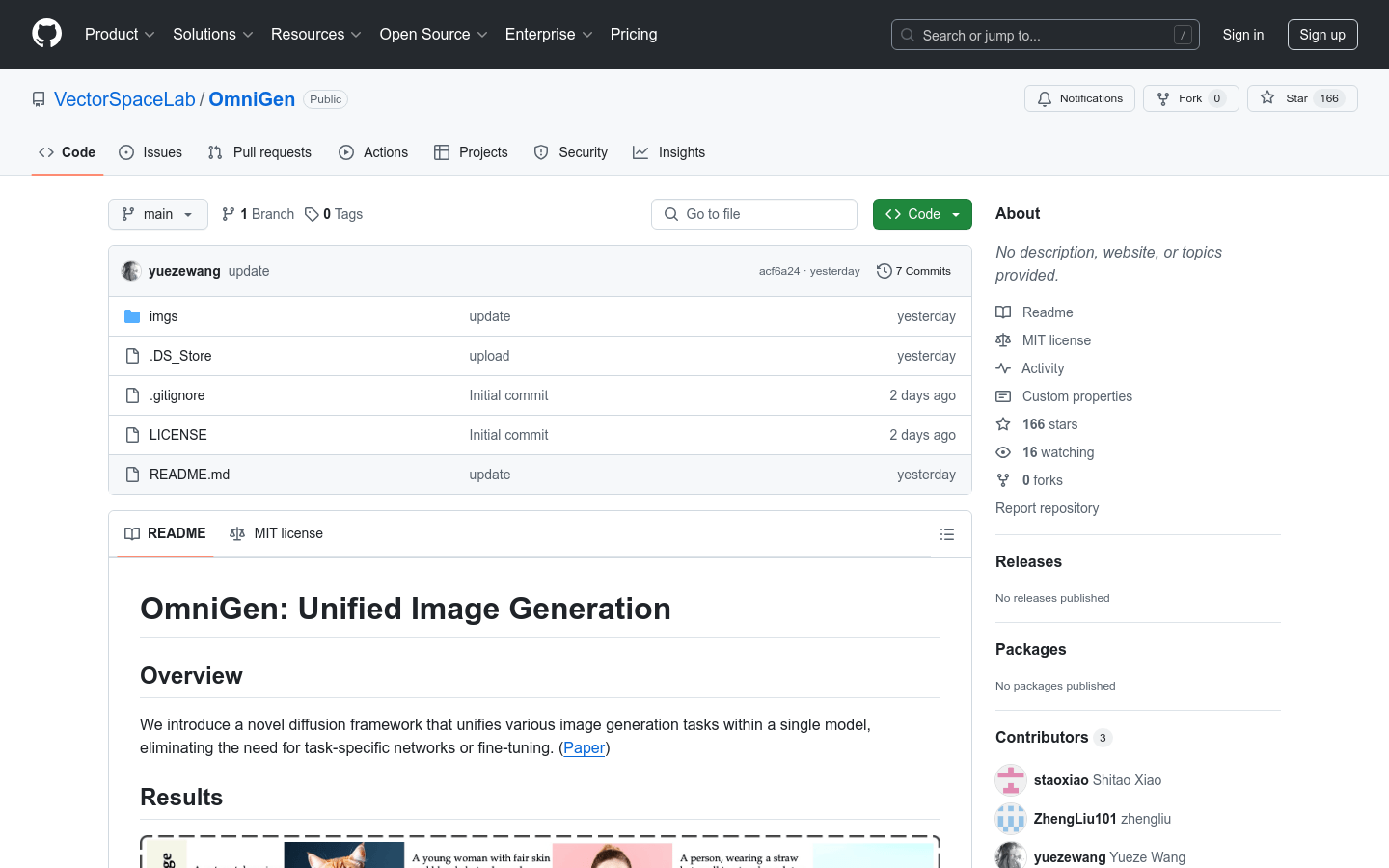
Task: Open yuezewang author link in commit bar
Action: coord(184,271)
